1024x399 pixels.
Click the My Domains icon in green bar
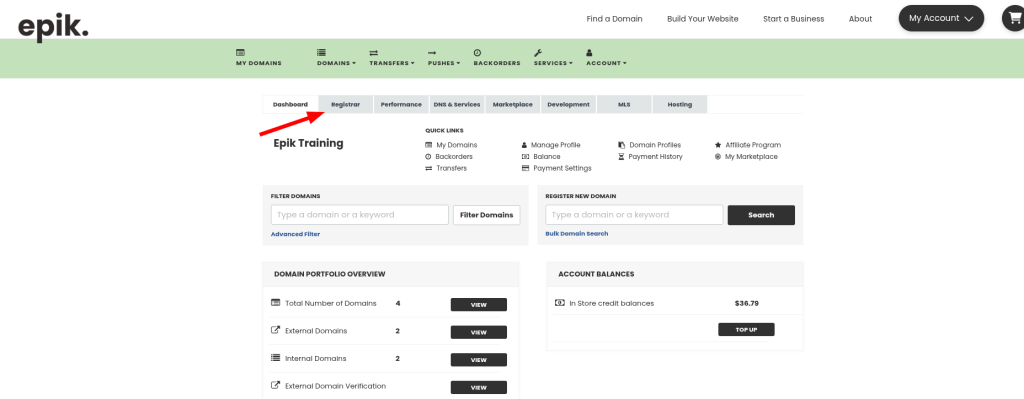pos(240,52)
